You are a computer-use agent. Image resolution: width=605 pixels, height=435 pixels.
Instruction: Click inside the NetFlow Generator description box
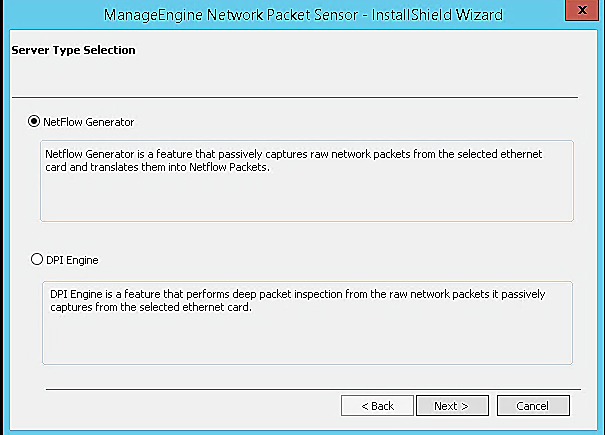point(306,195)
